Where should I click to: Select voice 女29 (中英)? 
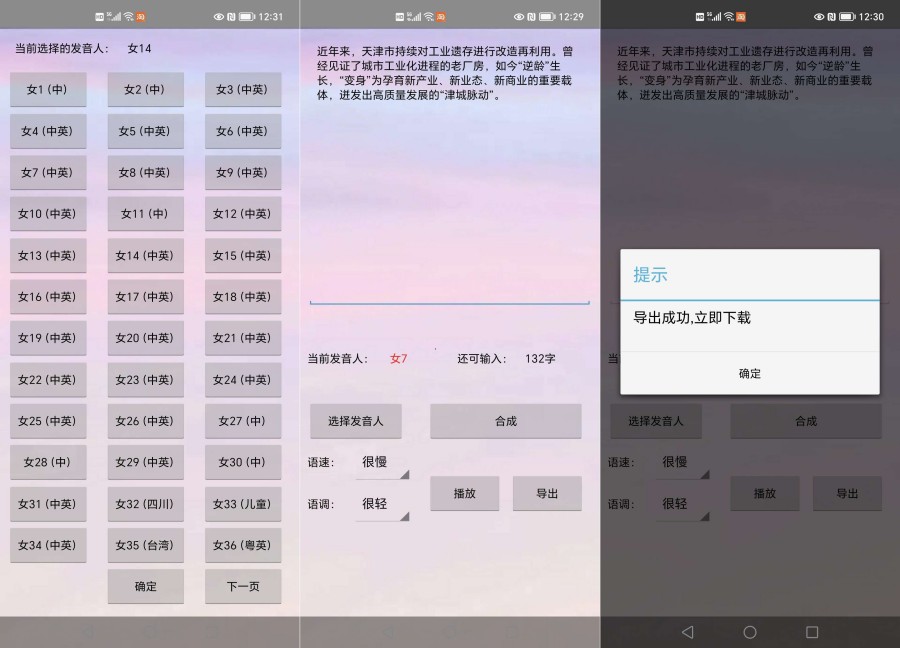pyautogui.click(x=145, y=463)
